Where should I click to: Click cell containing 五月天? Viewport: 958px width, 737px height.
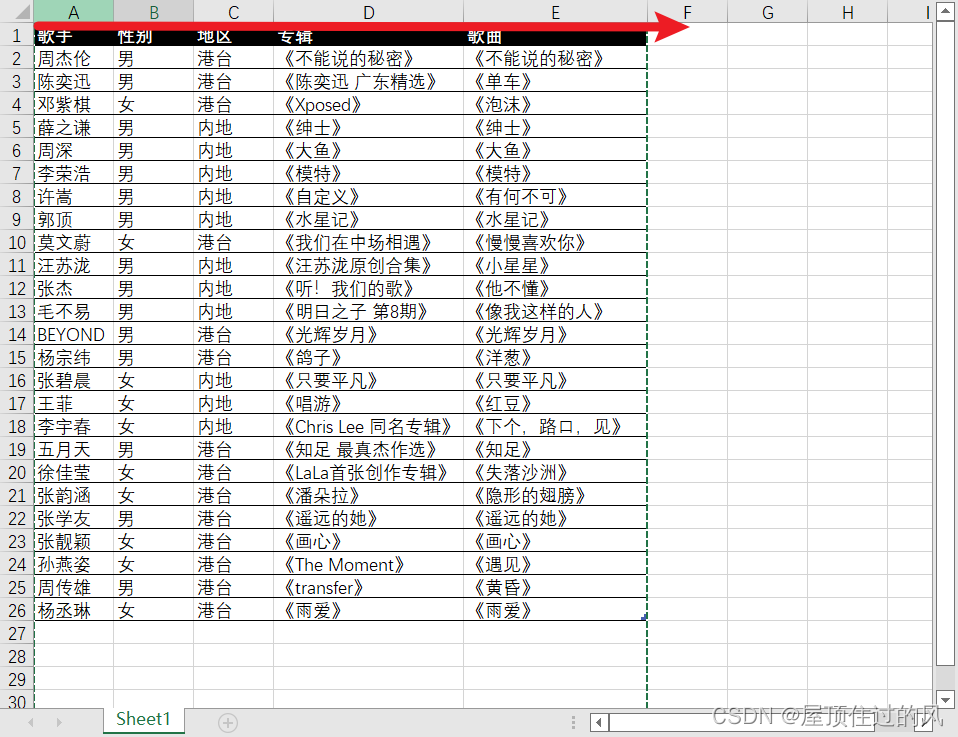(x=74, y=450)
